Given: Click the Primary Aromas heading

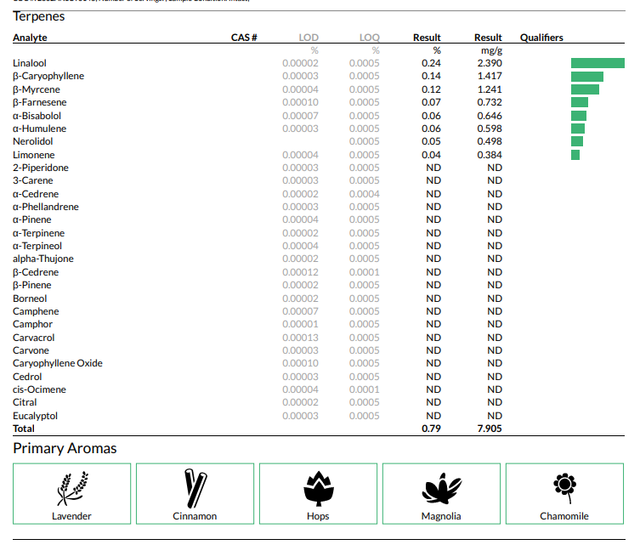Looking at the screenshot, I should pos(64,448).
